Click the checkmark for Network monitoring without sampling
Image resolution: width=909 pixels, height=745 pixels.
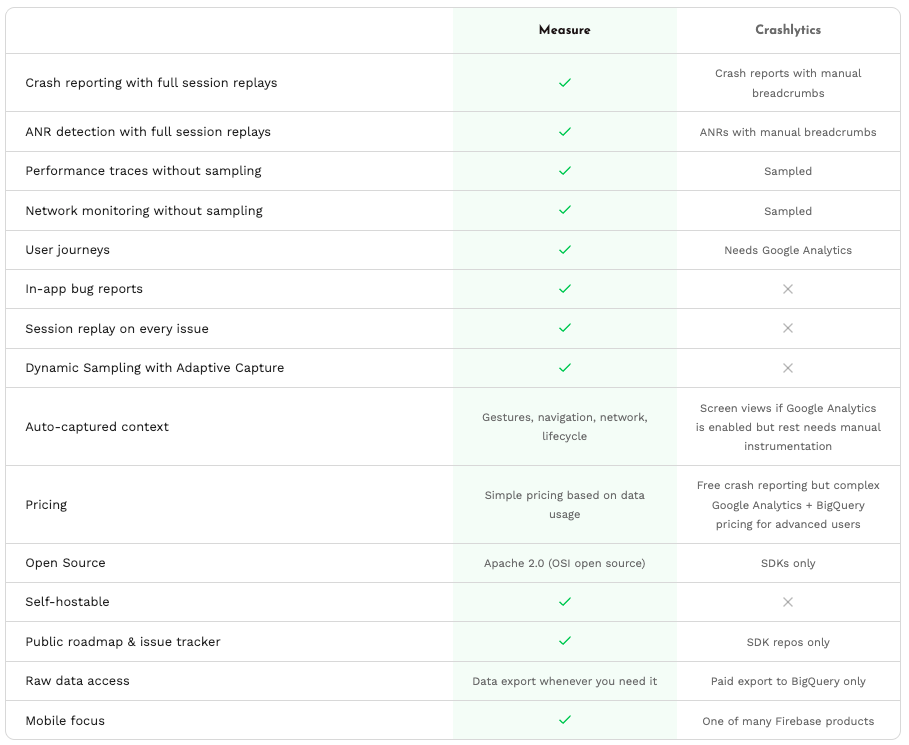tap(565, 210)
